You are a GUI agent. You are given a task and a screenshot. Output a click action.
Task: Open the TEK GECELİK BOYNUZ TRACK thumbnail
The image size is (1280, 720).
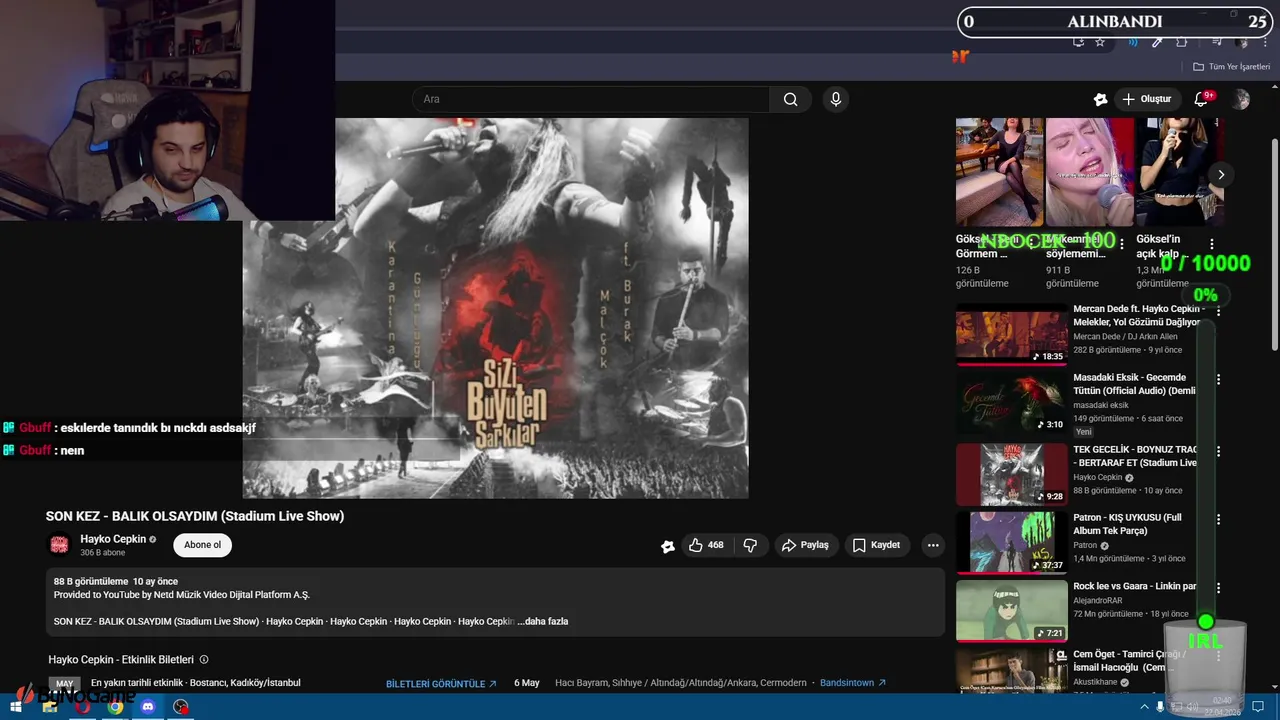1011,474
